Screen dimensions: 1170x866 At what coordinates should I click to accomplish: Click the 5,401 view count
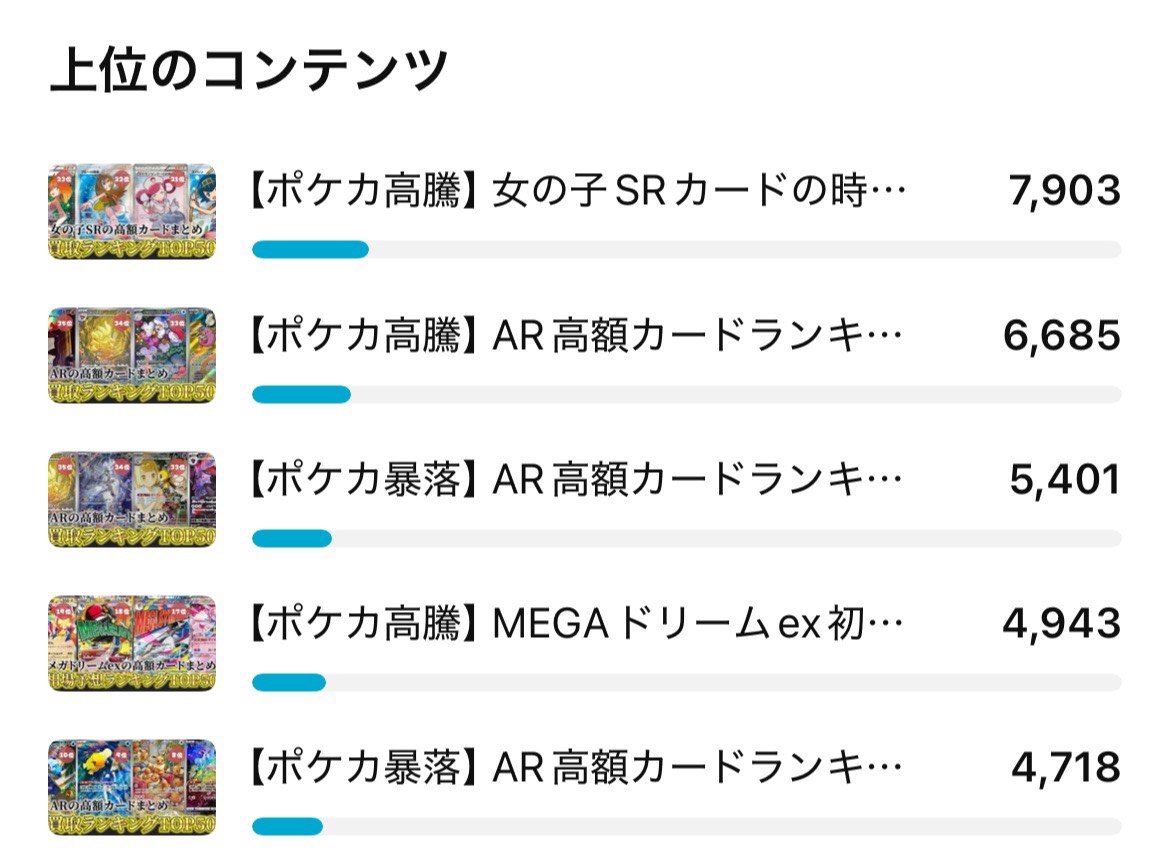coord(1065,480)
